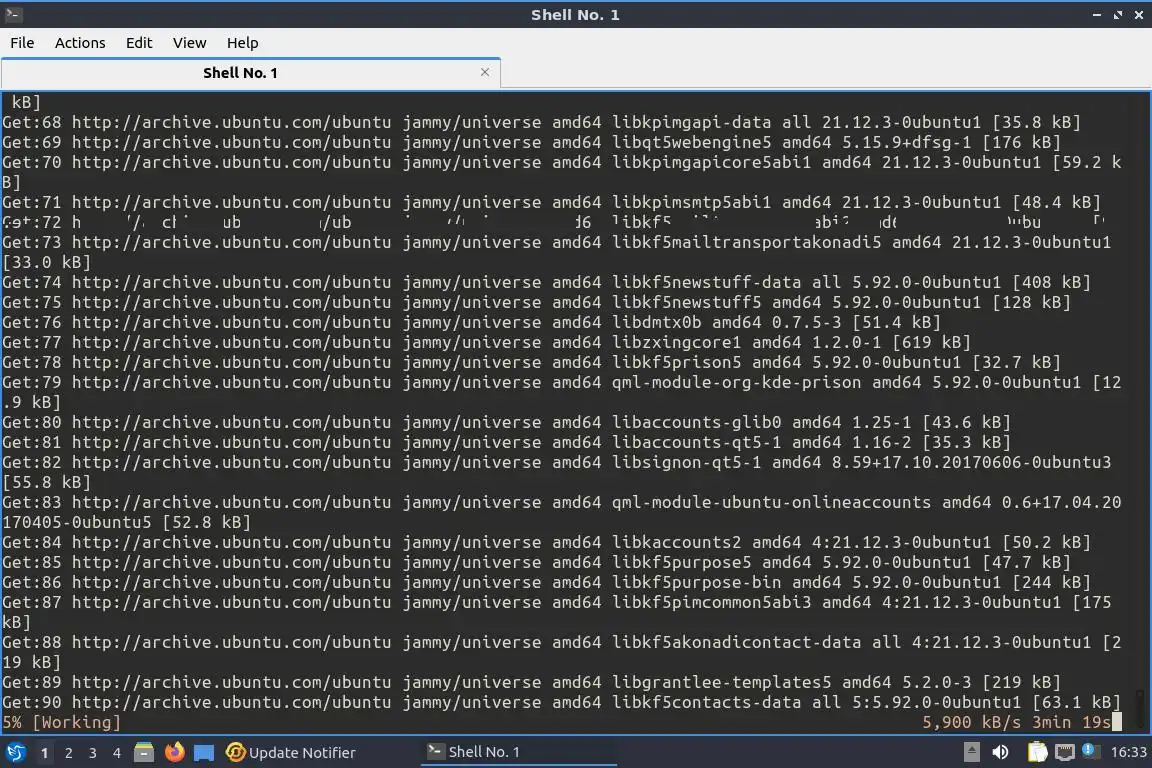Switch to virtual desktop 4
Viewport: 1152px width, 768px height.
click(x=117, y=753)
